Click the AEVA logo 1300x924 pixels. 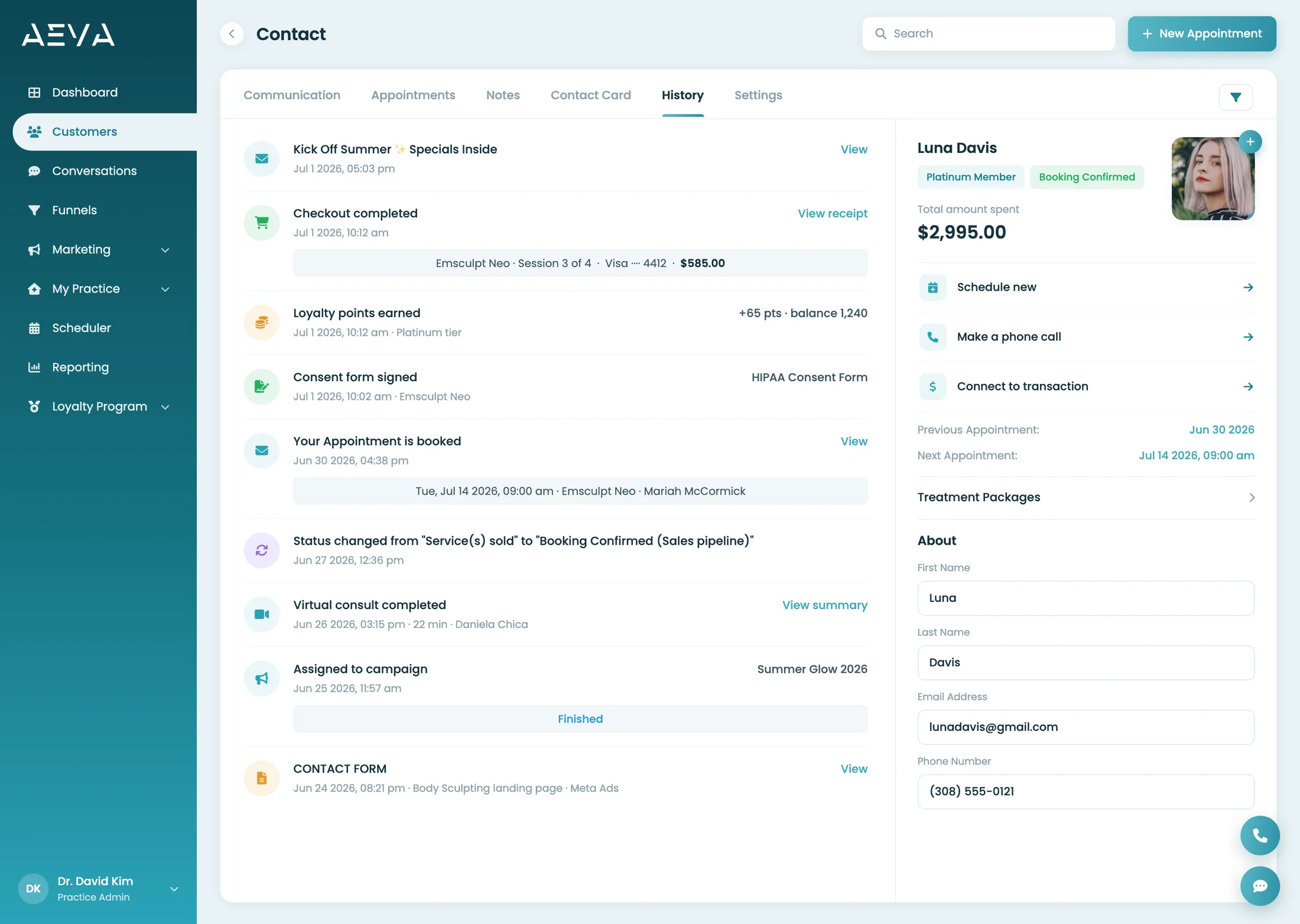point(68,35)
